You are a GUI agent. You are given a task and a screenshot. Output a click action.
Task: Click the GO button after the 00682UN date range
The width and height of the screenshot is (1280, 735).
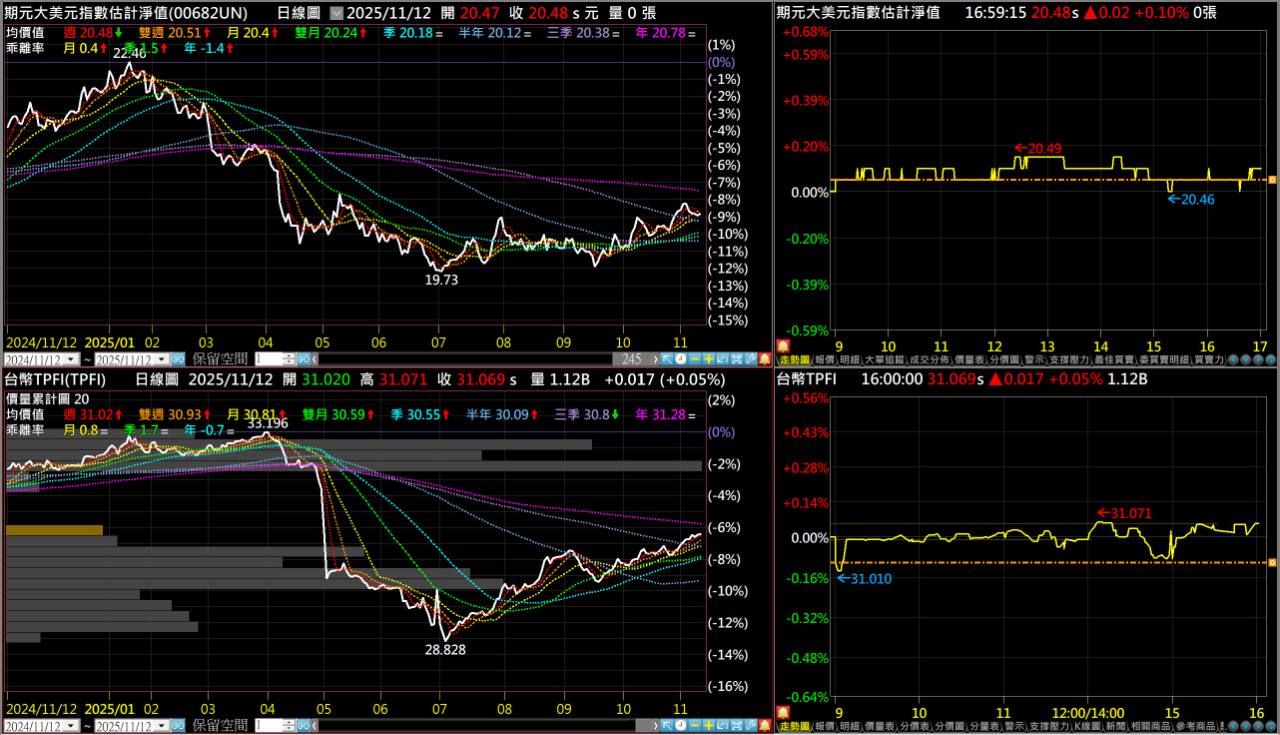point(178,360)
